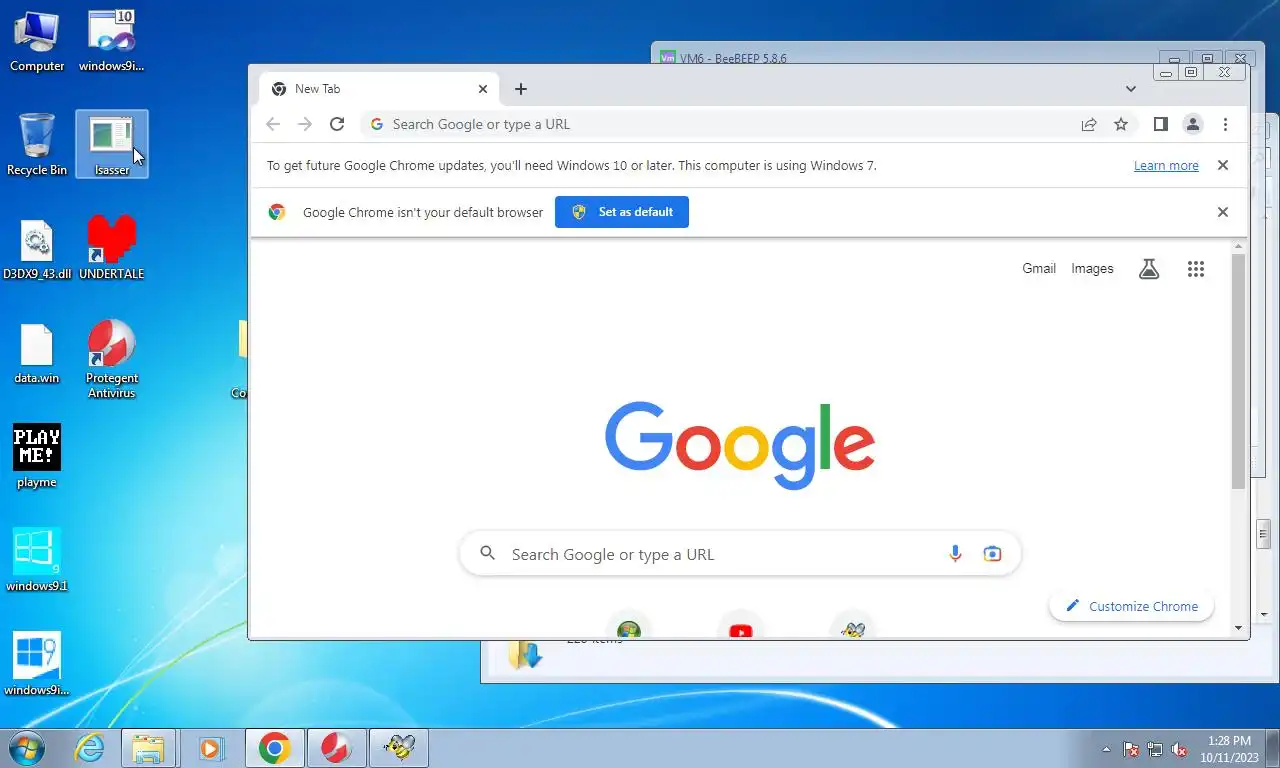Viewport: 1280px width, 768px height.
Task: Close the New Tab tab
Action: (483, 89)
